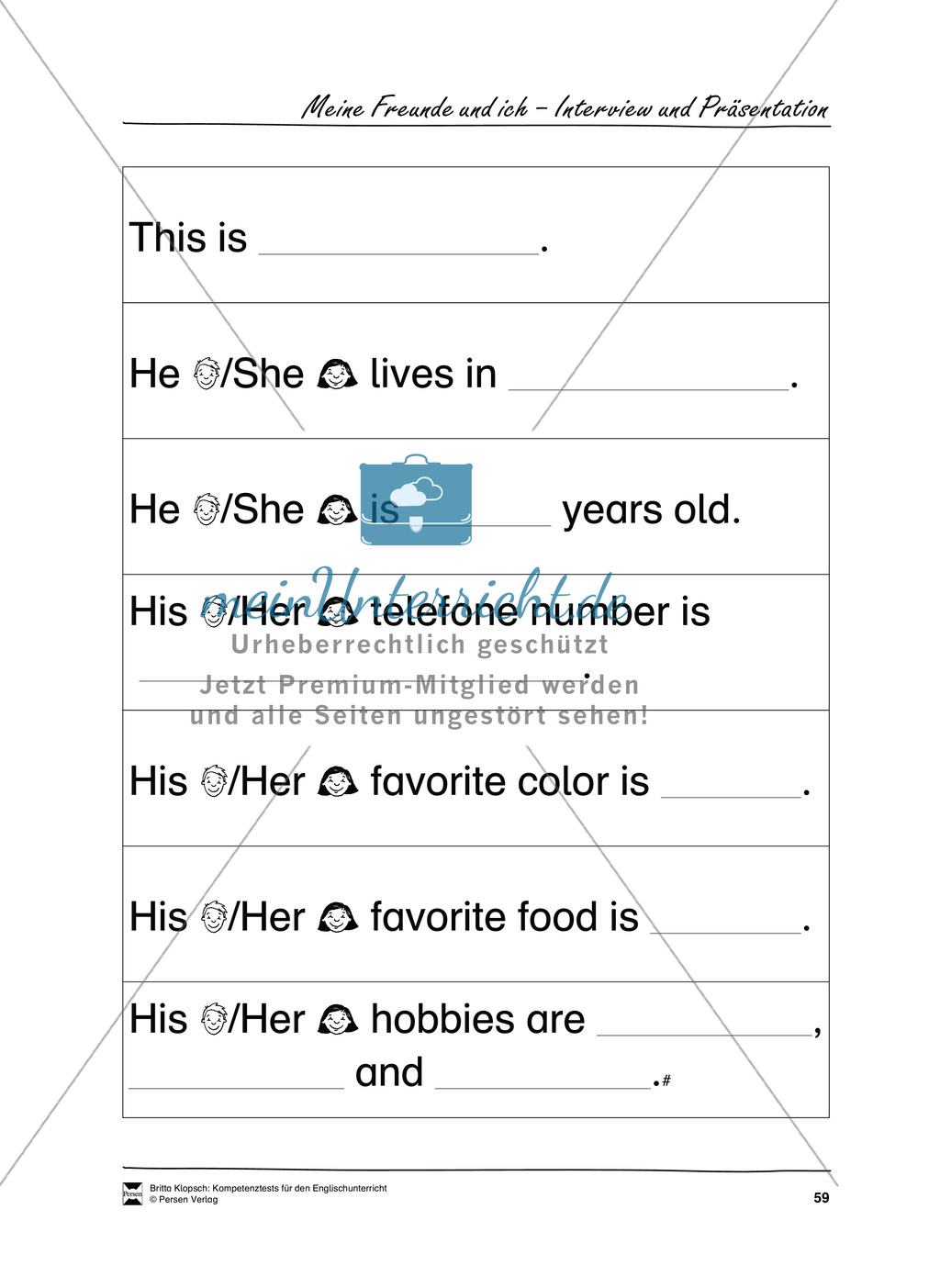Image resolution: width=940 pixels, height=1288 pixels.
Task: Click the blank line after 'lives in'
Action: [649, 389]
